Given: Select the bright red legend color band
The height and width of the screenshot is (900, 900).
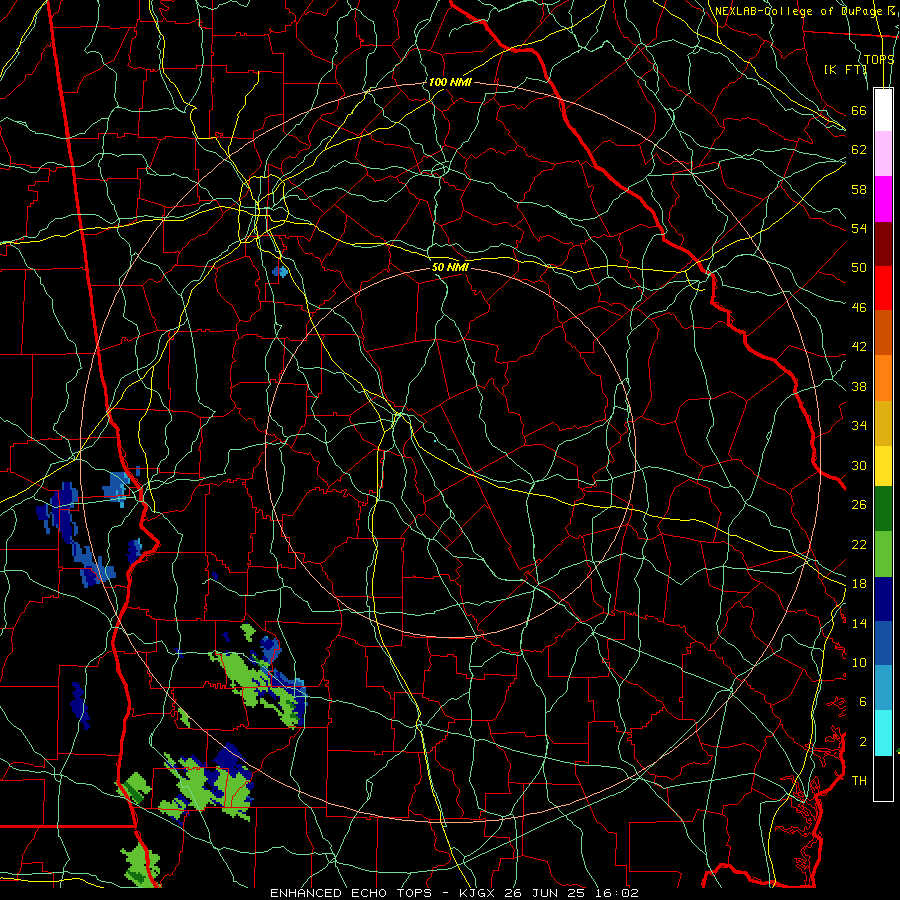Looking at the screenshot, I should [883, 288].
